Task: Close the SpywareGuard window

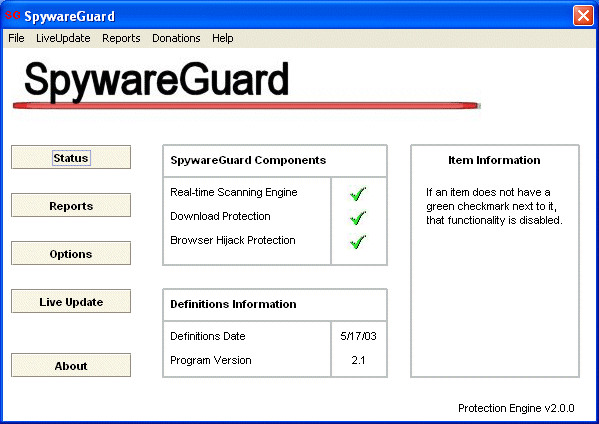Action: (583, 16)
